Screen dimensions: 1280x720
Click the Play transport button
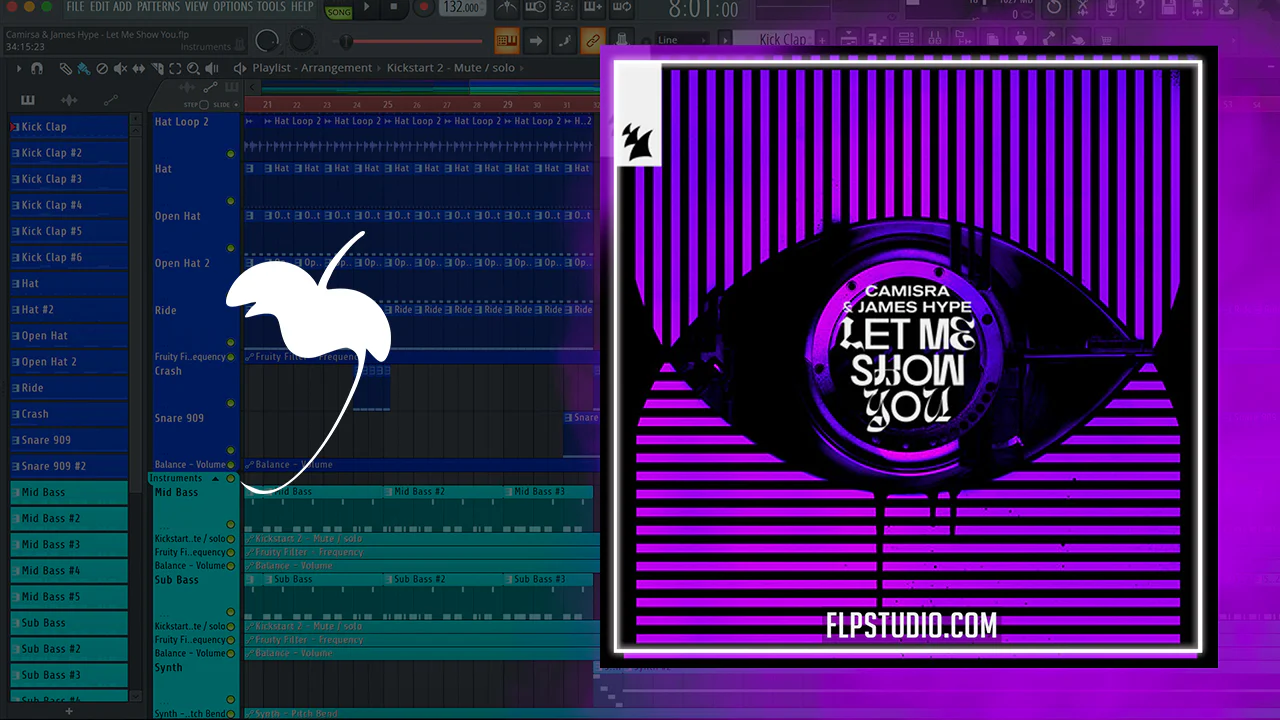tap(367, 8)
